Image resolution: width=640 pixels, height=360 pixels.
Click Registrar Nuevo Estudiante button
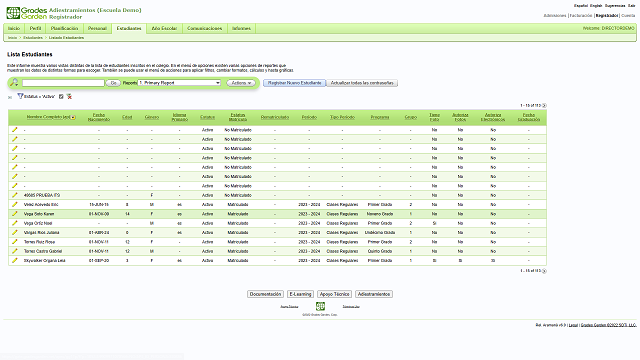294,83
